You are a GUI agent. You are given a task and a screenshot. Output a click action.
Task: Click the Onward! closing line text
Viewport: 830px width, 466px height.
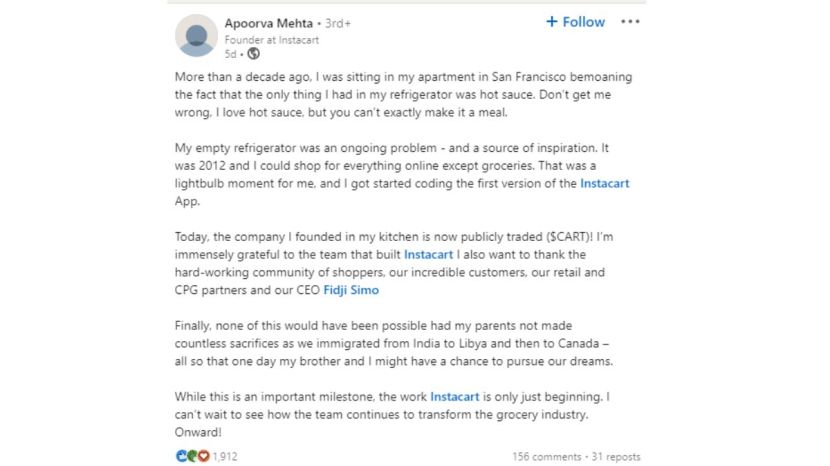198,432
